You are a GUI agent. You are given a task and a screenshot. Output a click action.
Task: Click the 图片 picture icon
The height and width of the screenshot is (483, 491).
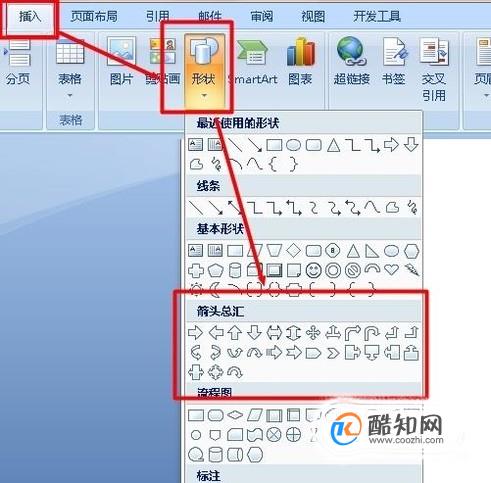[x=121, y=61]
